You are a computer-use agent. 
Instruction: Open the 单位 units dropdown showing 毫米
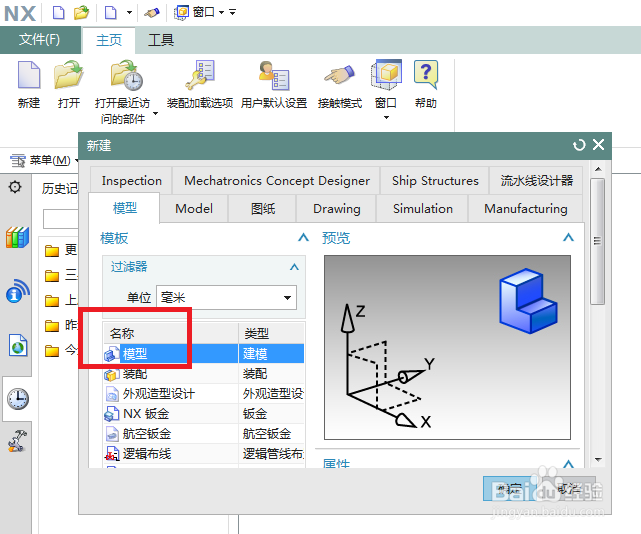[227, 297]
